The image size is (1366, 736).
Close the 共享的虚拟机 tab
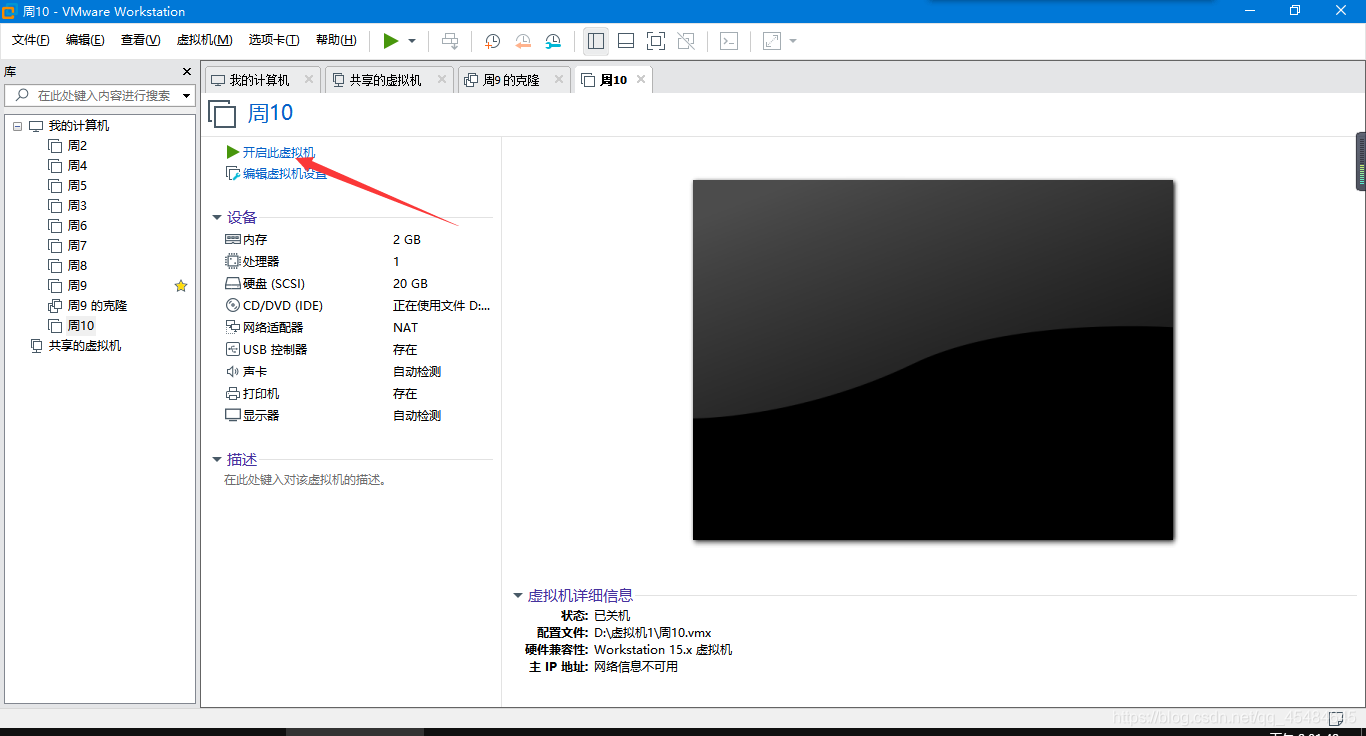coord(442,79)
